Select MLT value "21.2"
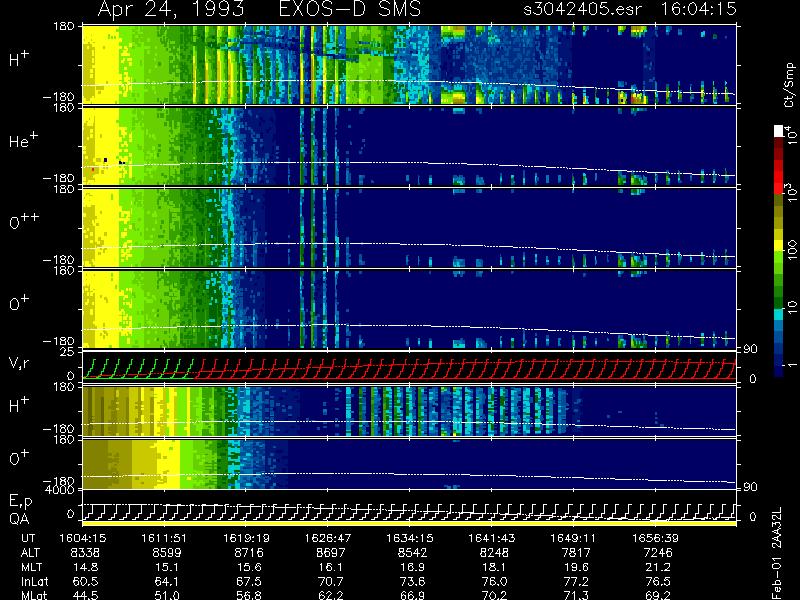Viewport: 800px width, 600px height. (x=658, y=567)
